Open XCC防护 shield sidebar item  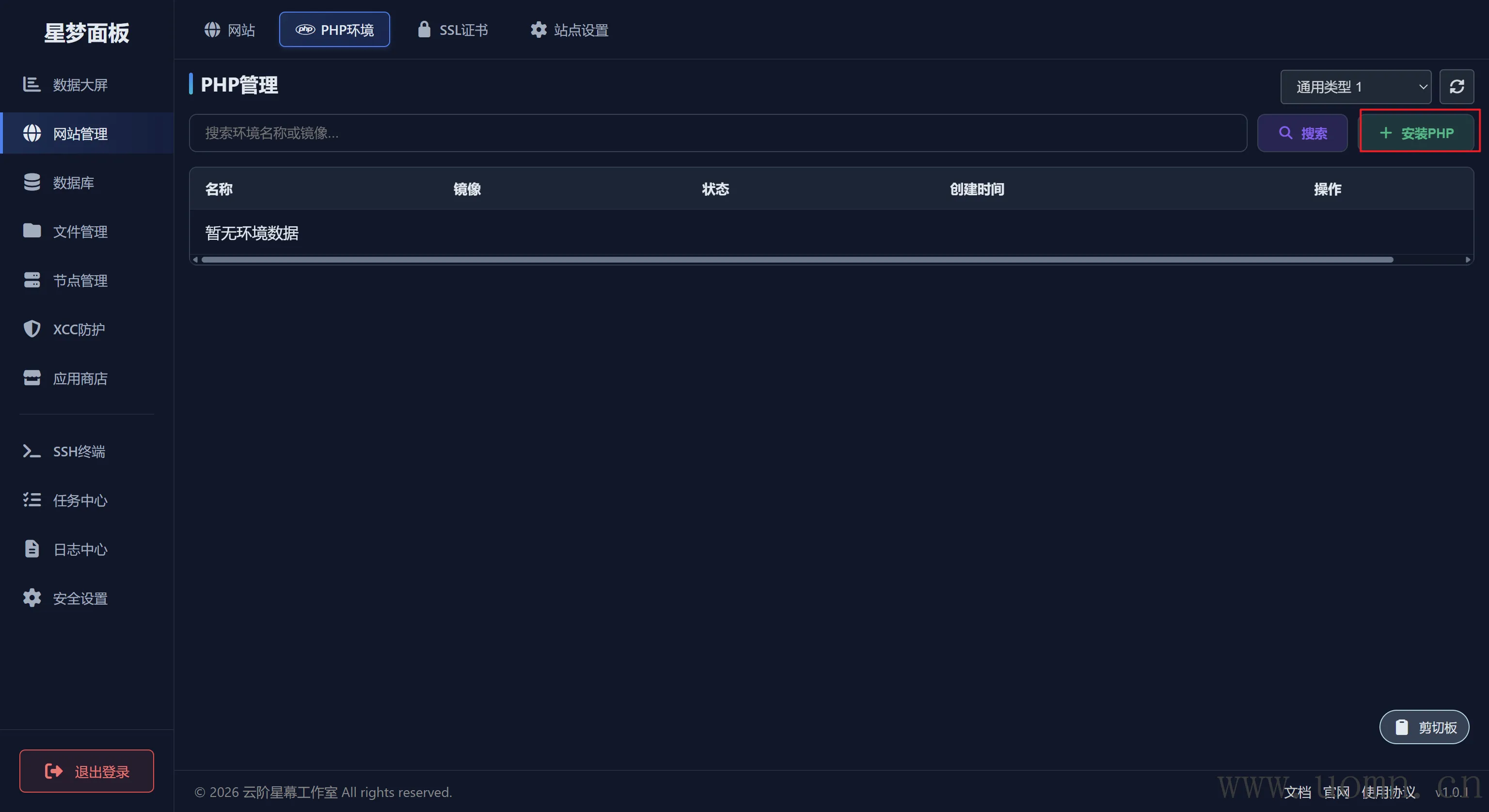tap(79, 329)
